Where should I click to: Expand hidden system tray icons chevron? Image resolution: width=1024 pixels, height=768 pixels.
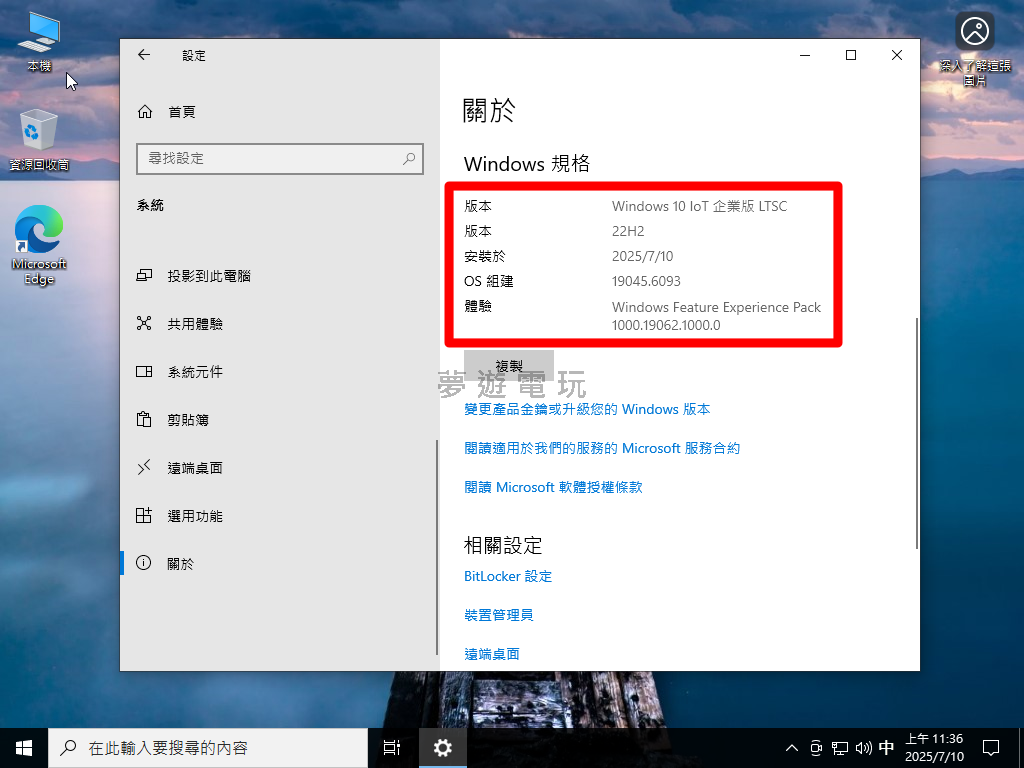point(792,748)
